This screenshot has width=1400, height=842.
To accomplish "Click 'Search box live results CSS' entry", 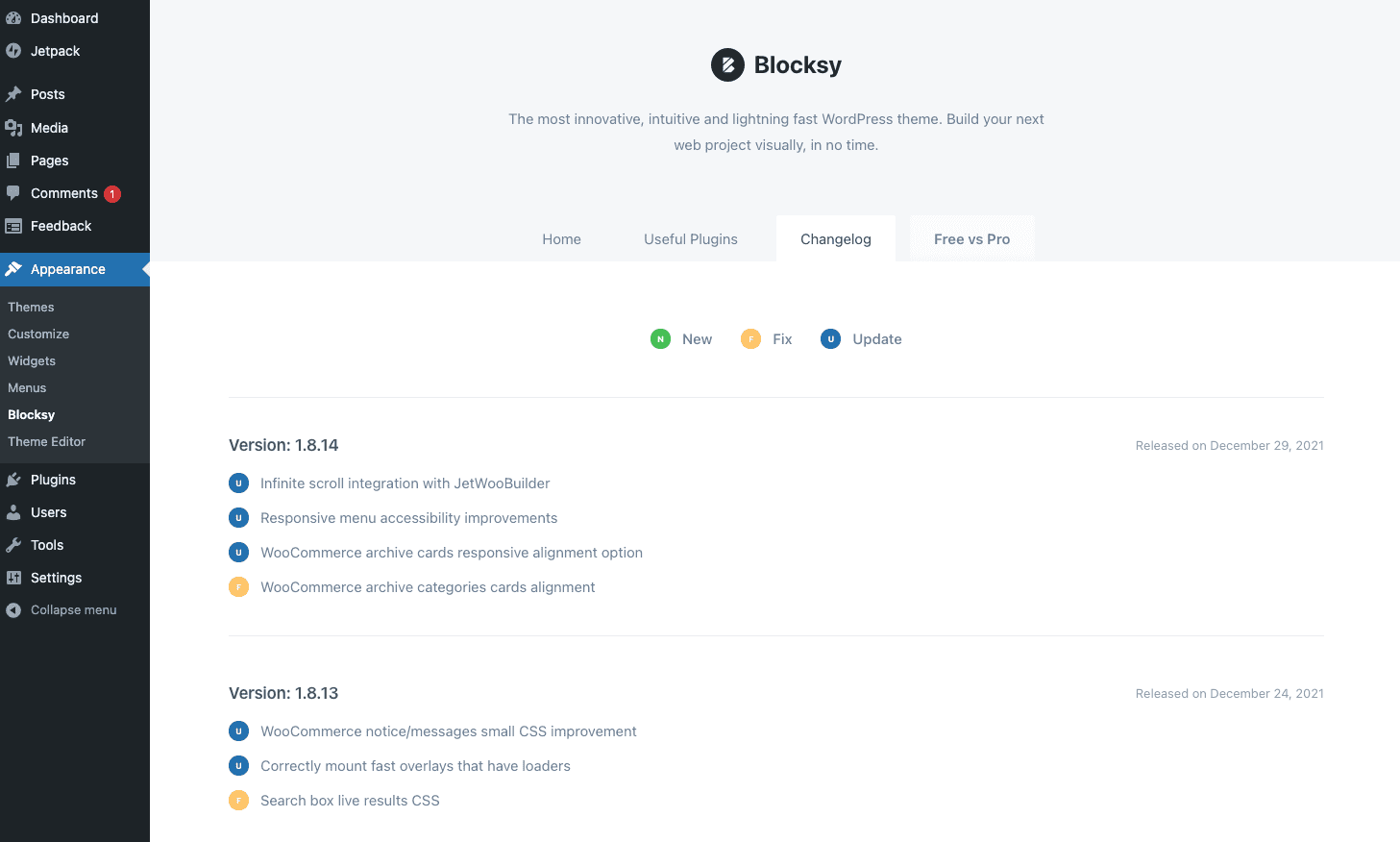I will (350, 801).
